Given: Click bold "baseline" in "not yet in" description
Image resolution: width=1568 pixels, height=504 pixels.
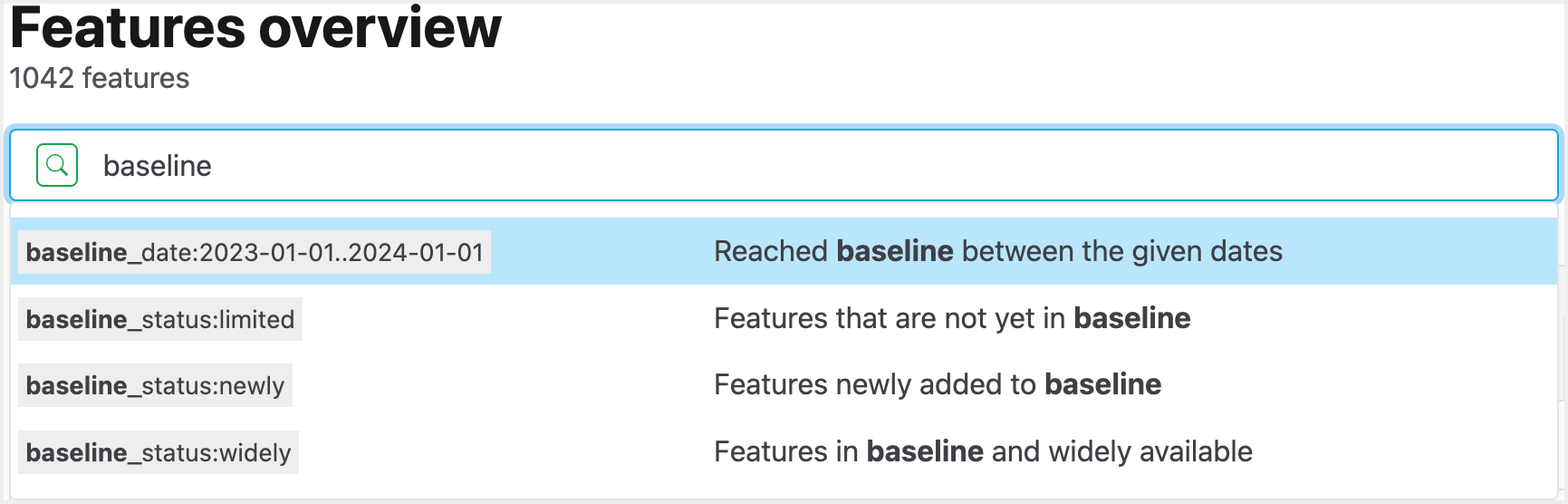Looking at the screenshot, I should click(x=1131, y=318).
